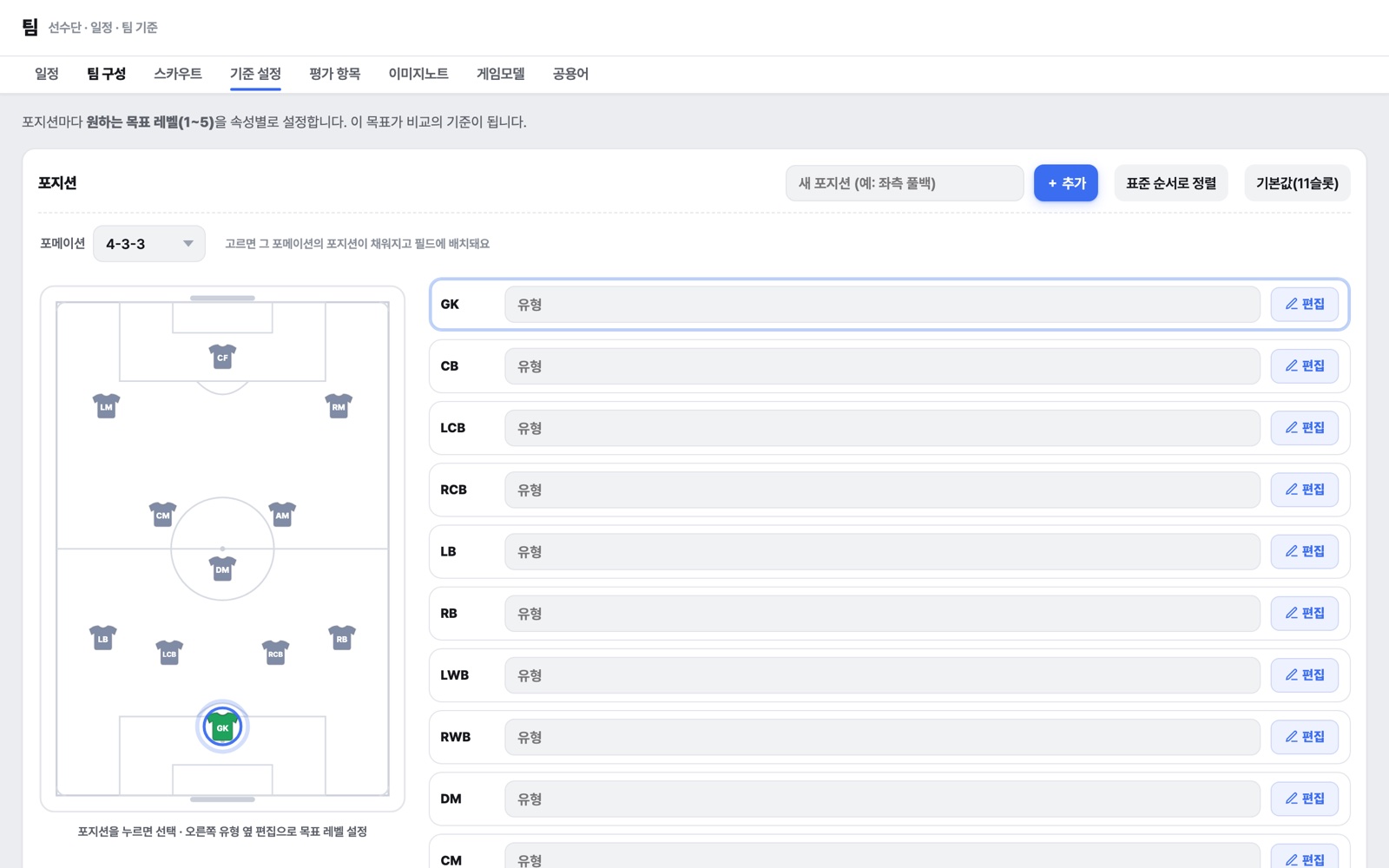Click 편집 for the LB row

pyautogui.click(x=1305, y=551)
